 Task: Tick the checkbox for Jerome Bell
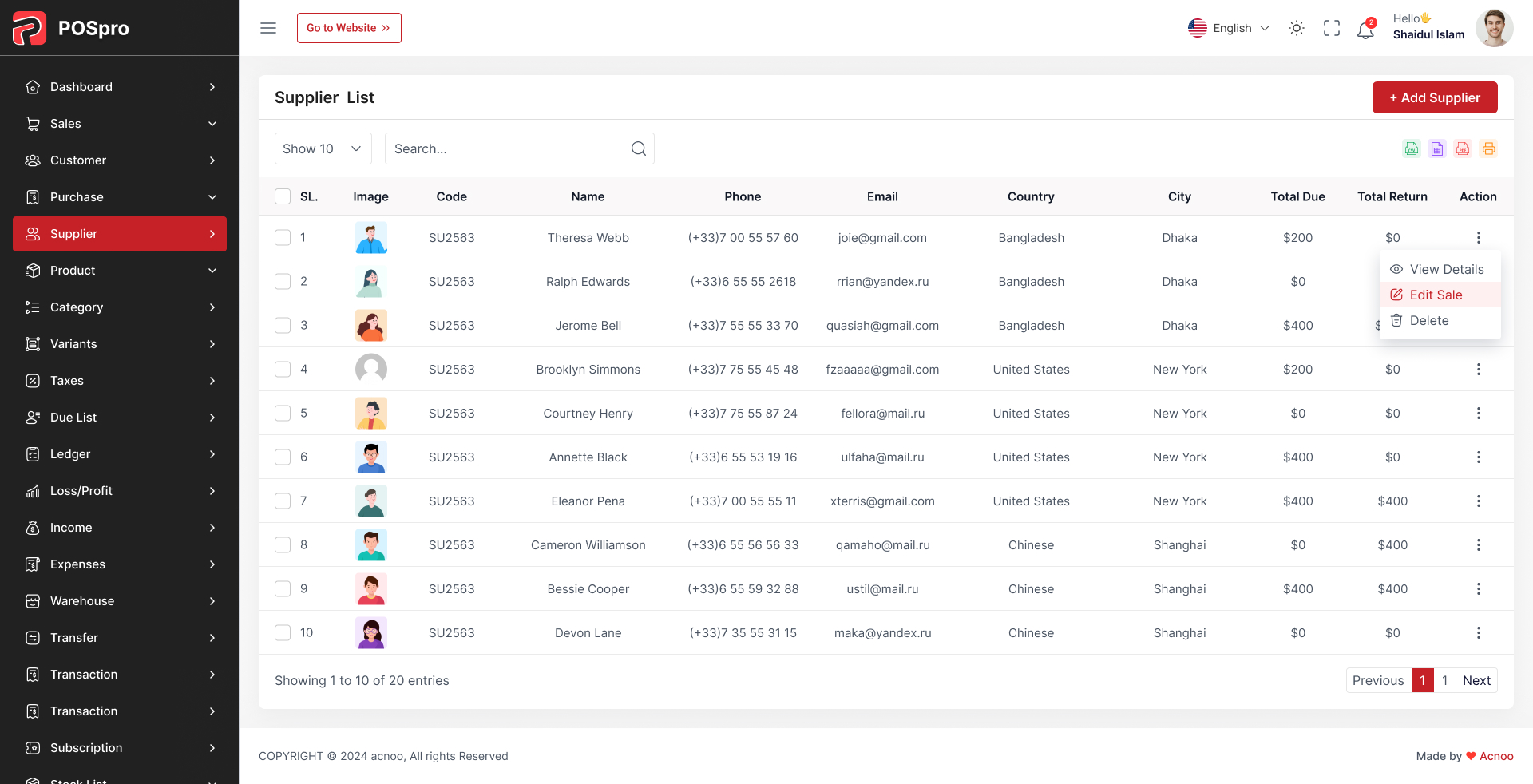coord(283,325)
